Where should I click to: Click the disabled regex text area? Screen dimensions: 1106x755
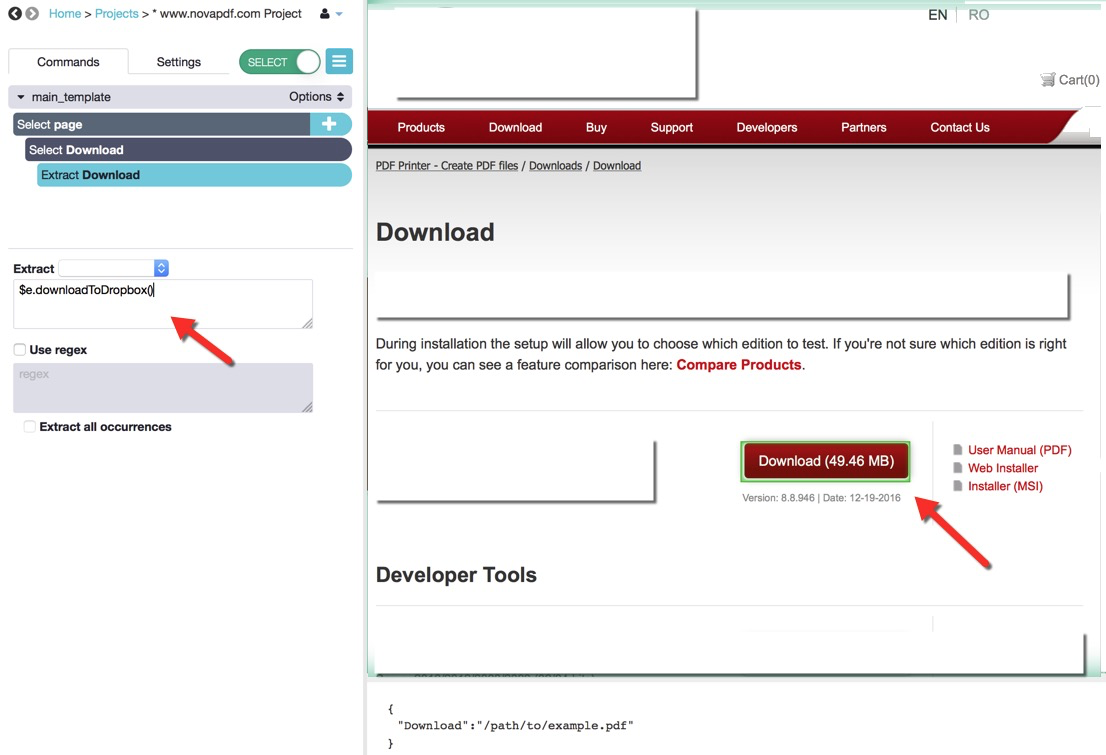click(x=163, y=387)
